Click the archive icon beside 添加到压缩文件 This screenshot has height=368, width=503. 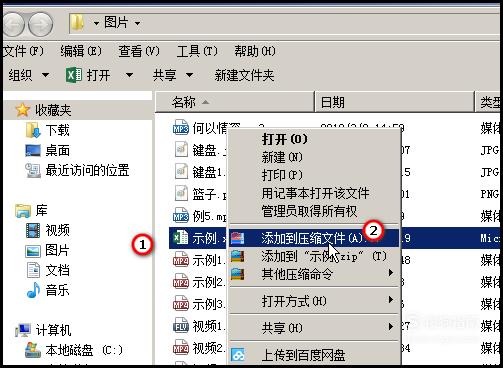[x=238, y=238]
